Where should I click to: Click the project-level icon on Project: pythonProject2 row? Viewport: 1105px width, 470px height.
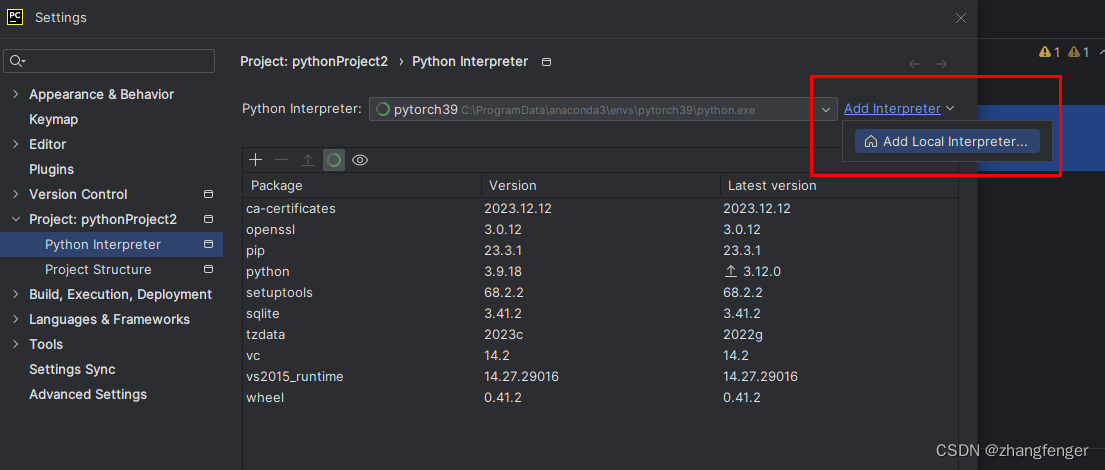208,219
